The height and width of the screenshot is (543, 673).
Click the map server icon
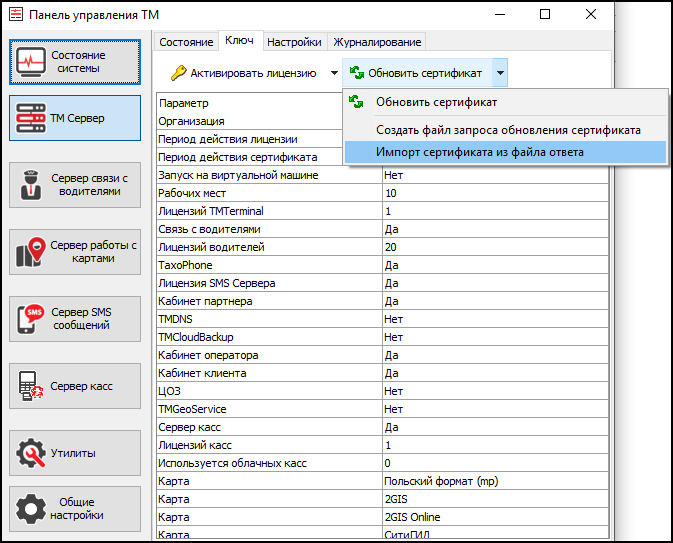32,252
